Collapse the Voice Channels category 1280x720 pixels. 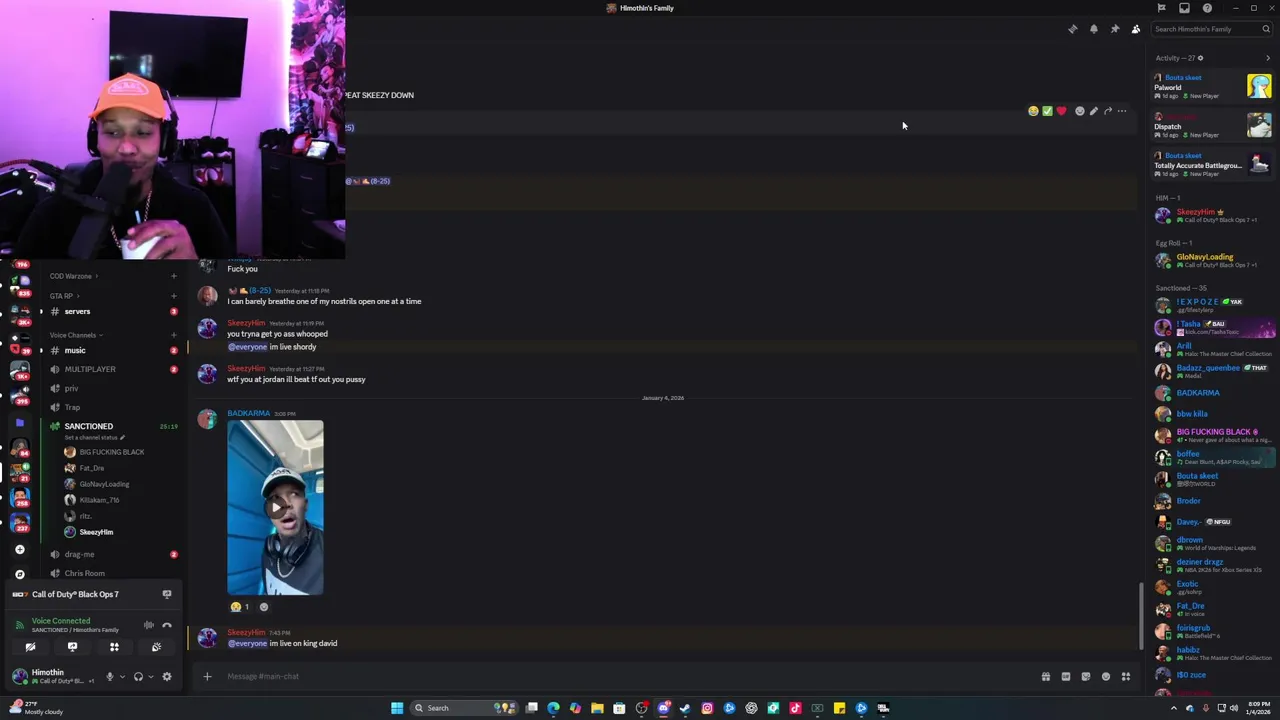[75, 335]
